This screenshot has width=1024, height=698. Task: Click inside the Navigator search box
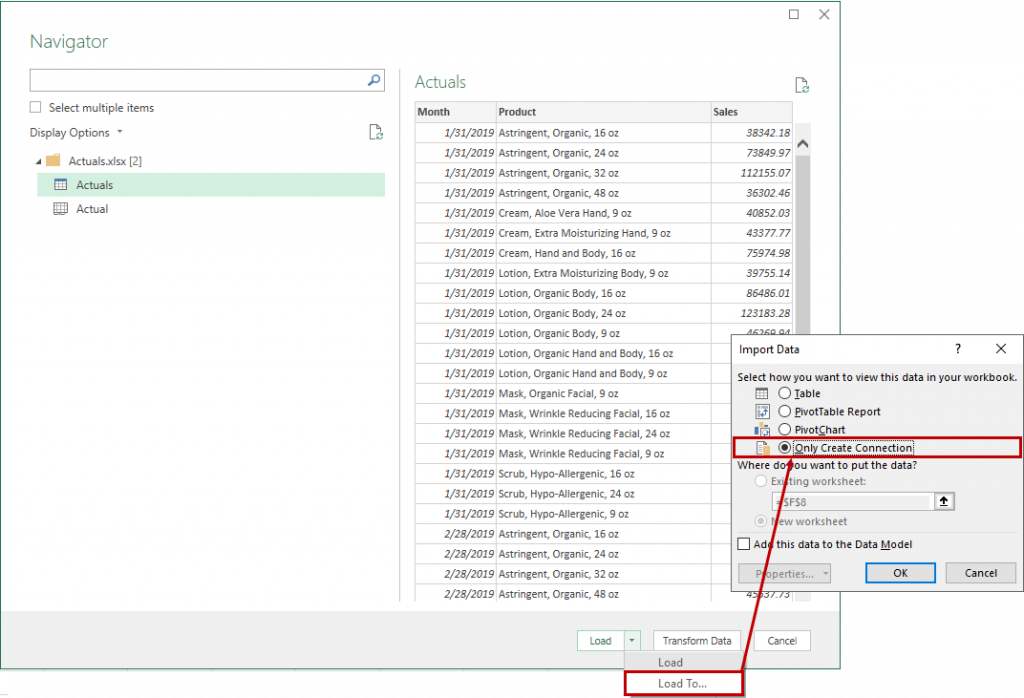coord(200,80)
